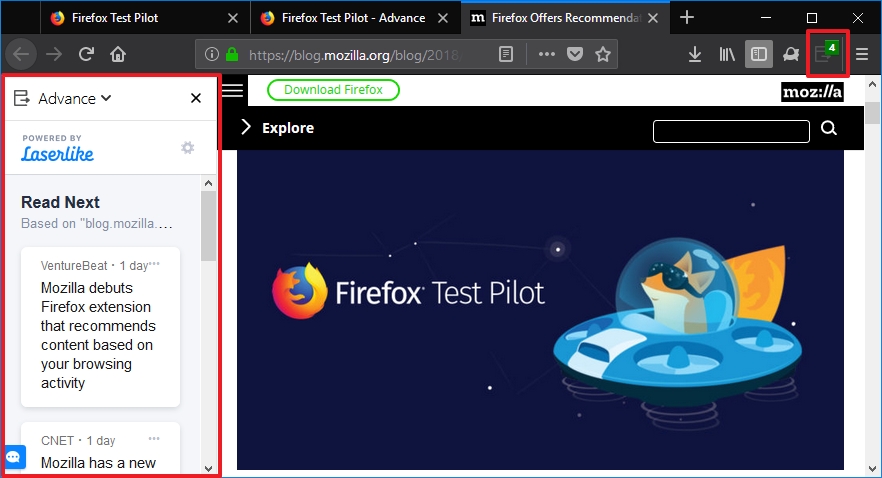The image size is (882, 478).
Task: Close the Firefox Offers Recommendations tab
Action: pyautogui.click(x=653, y=18)
